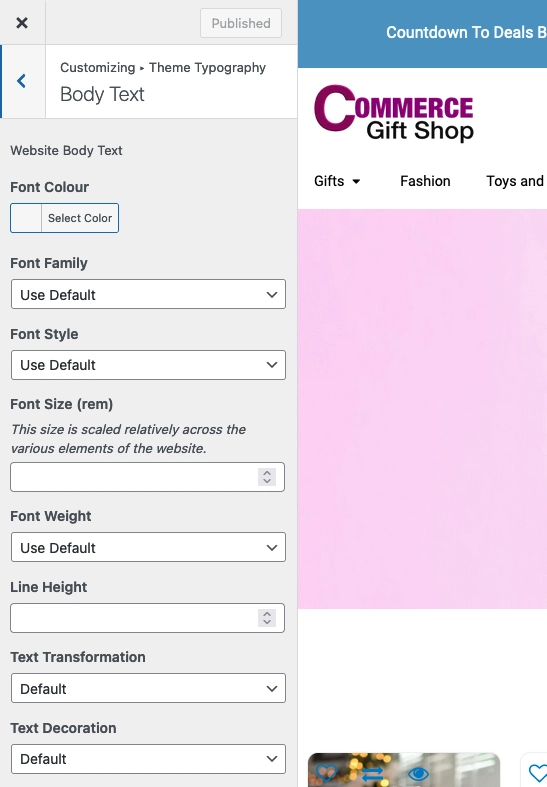Click the Font Colour swatch preview

[x=26, y=218]
